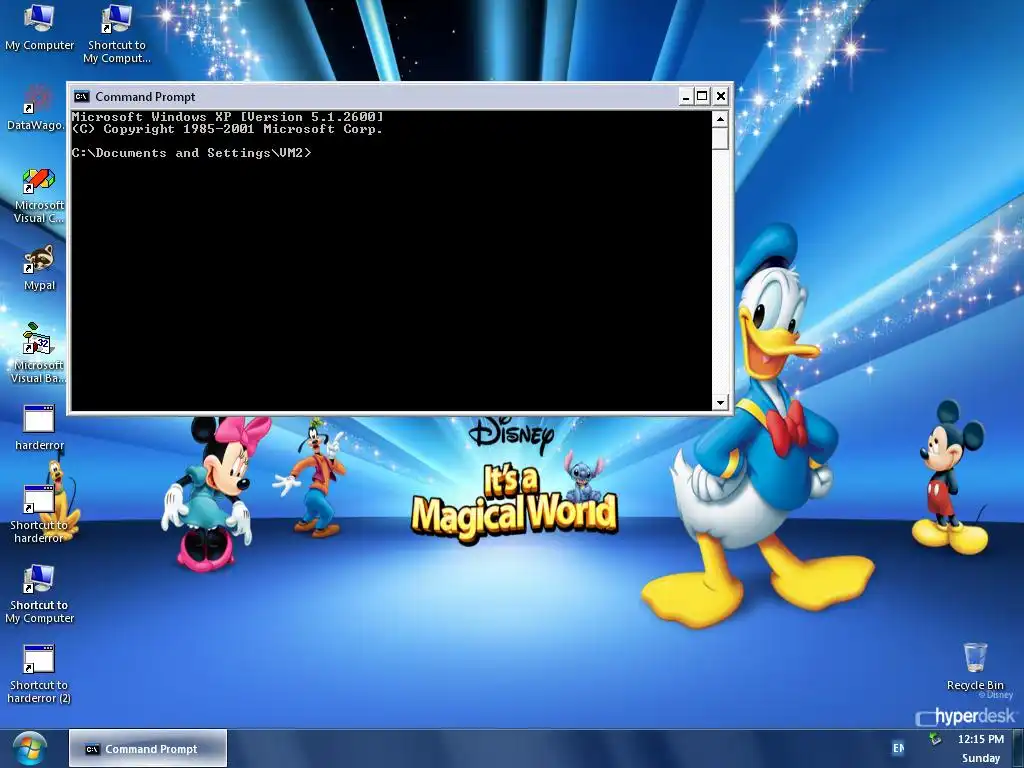Click the network tray icon
Viewport: 1024px width, 768px height.
936,739
